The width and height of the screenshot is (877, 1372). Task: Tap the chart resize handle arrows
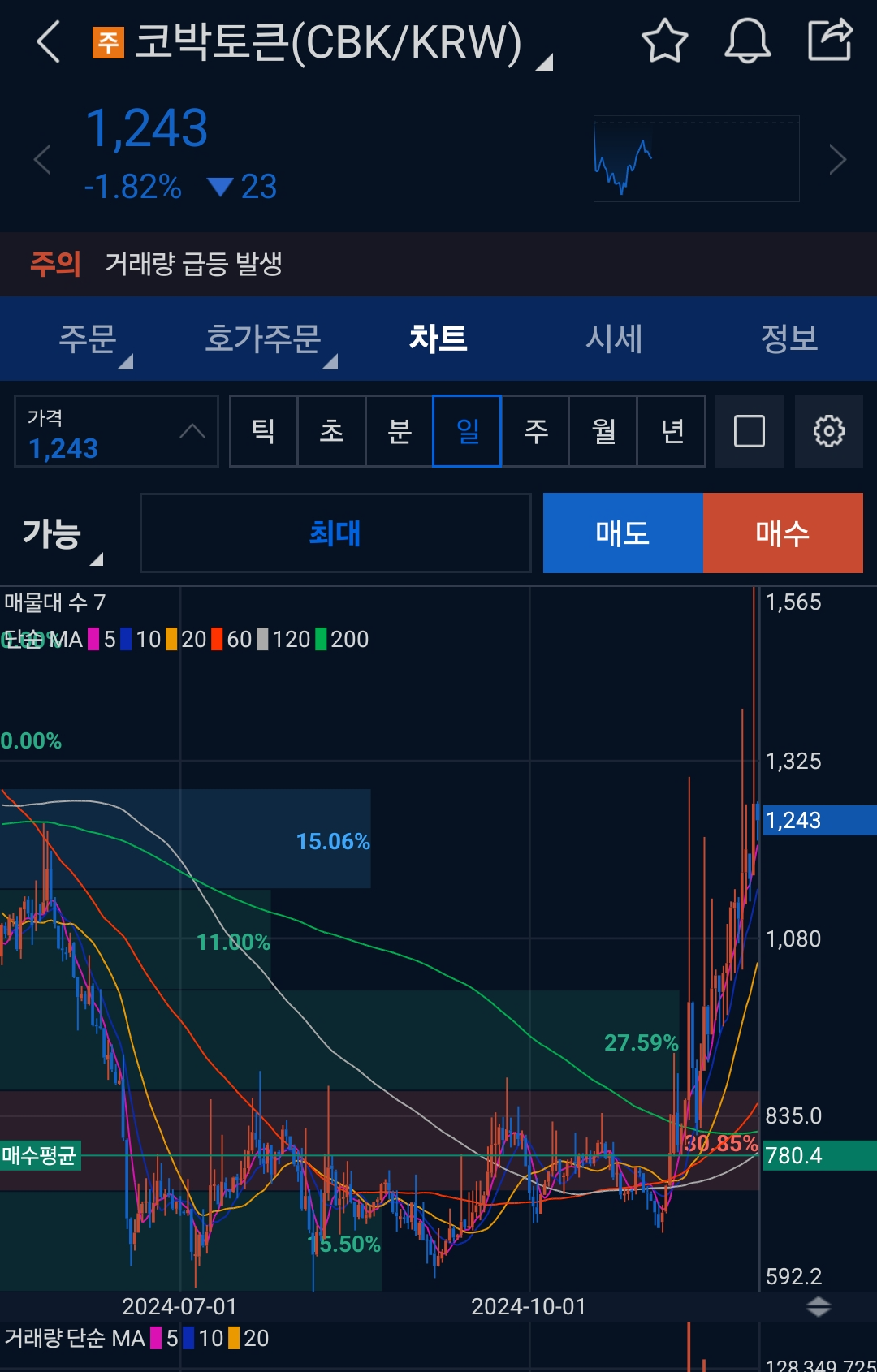819,1306
